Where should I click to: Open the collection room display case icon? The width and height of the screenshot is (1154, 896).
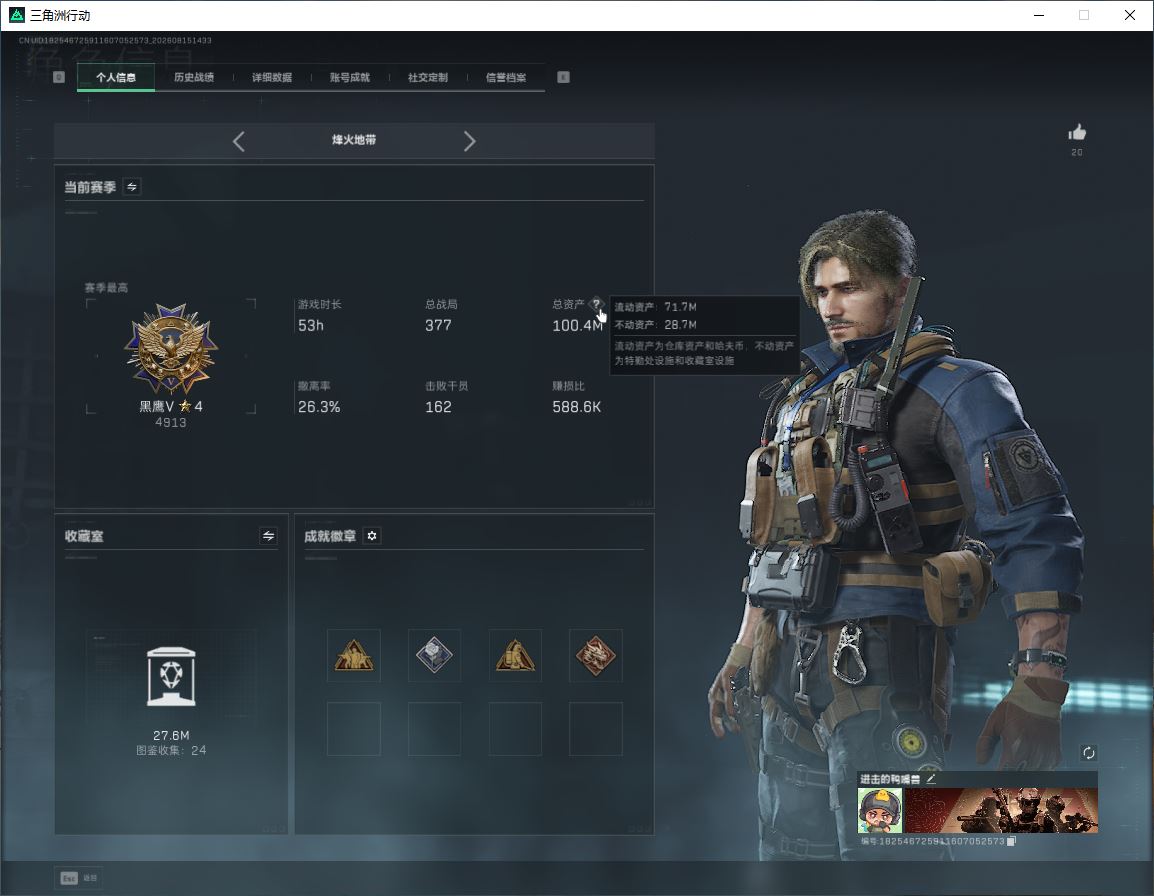[x=171, y=677]
